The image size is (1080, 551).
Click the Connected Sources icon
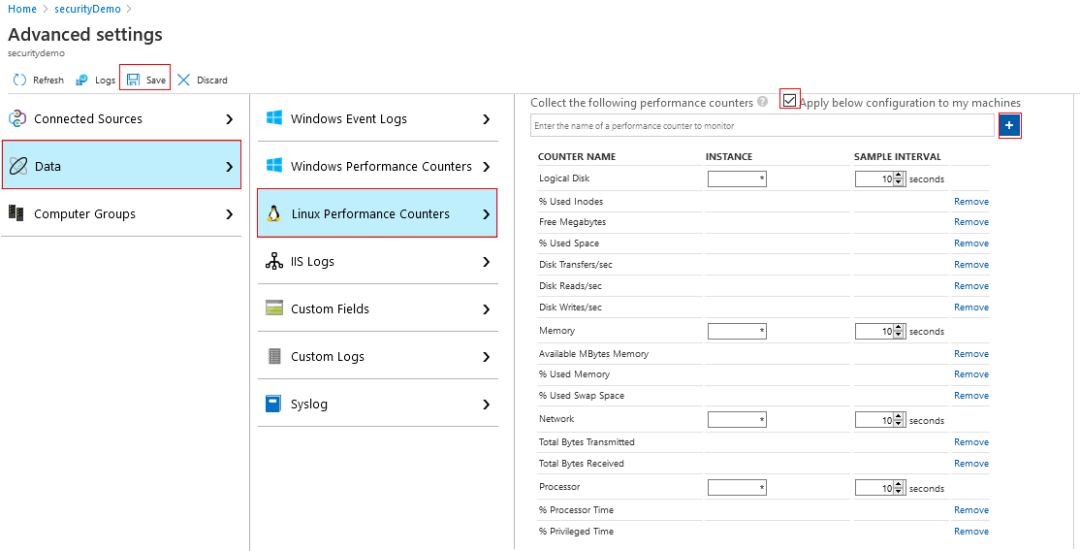tap(17, 118)
